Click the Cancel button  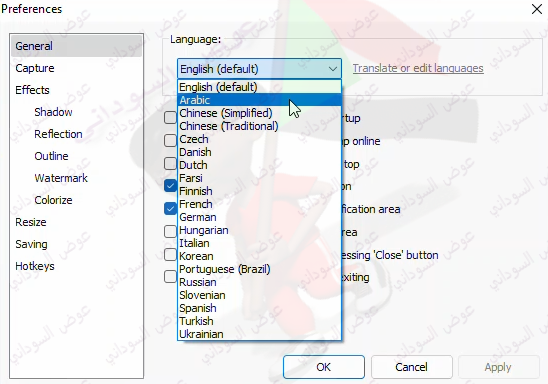coord(411,367)
